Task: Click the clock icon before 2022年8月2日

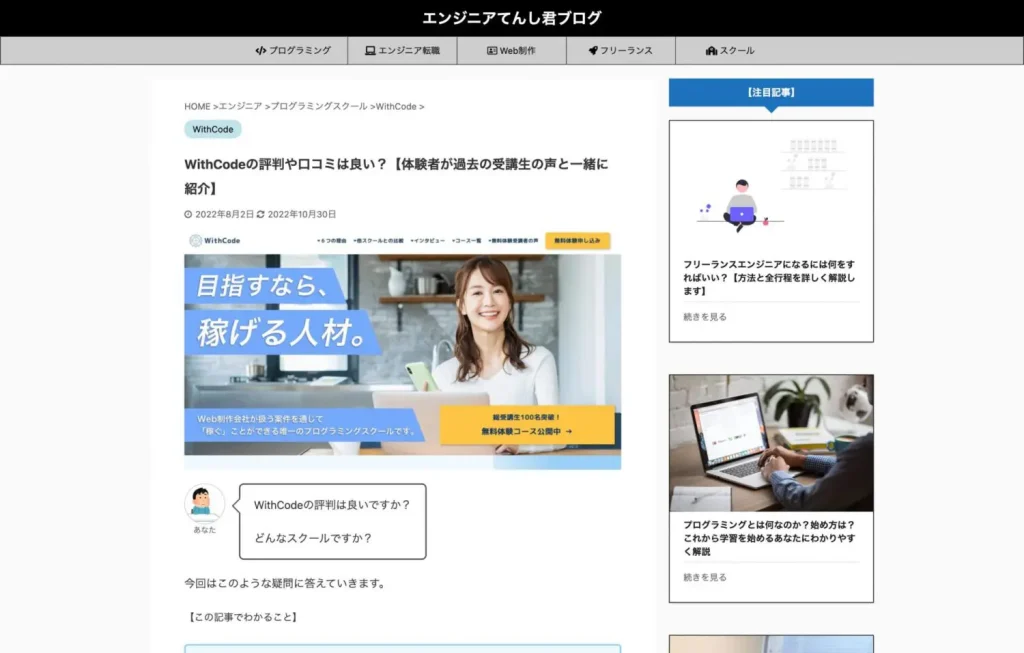Action: tap(188, 214)
